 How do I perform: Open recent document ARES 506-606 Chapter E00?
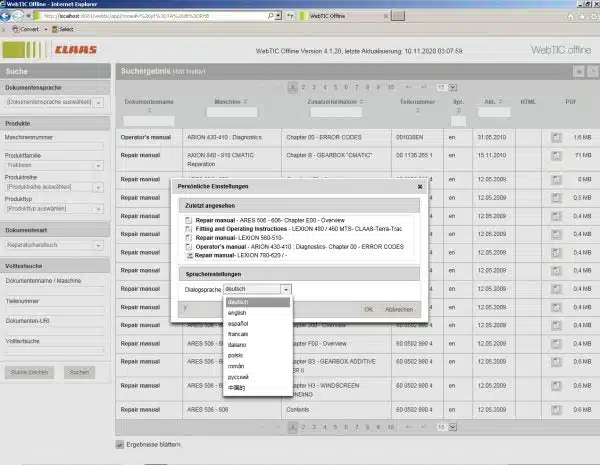270,220
